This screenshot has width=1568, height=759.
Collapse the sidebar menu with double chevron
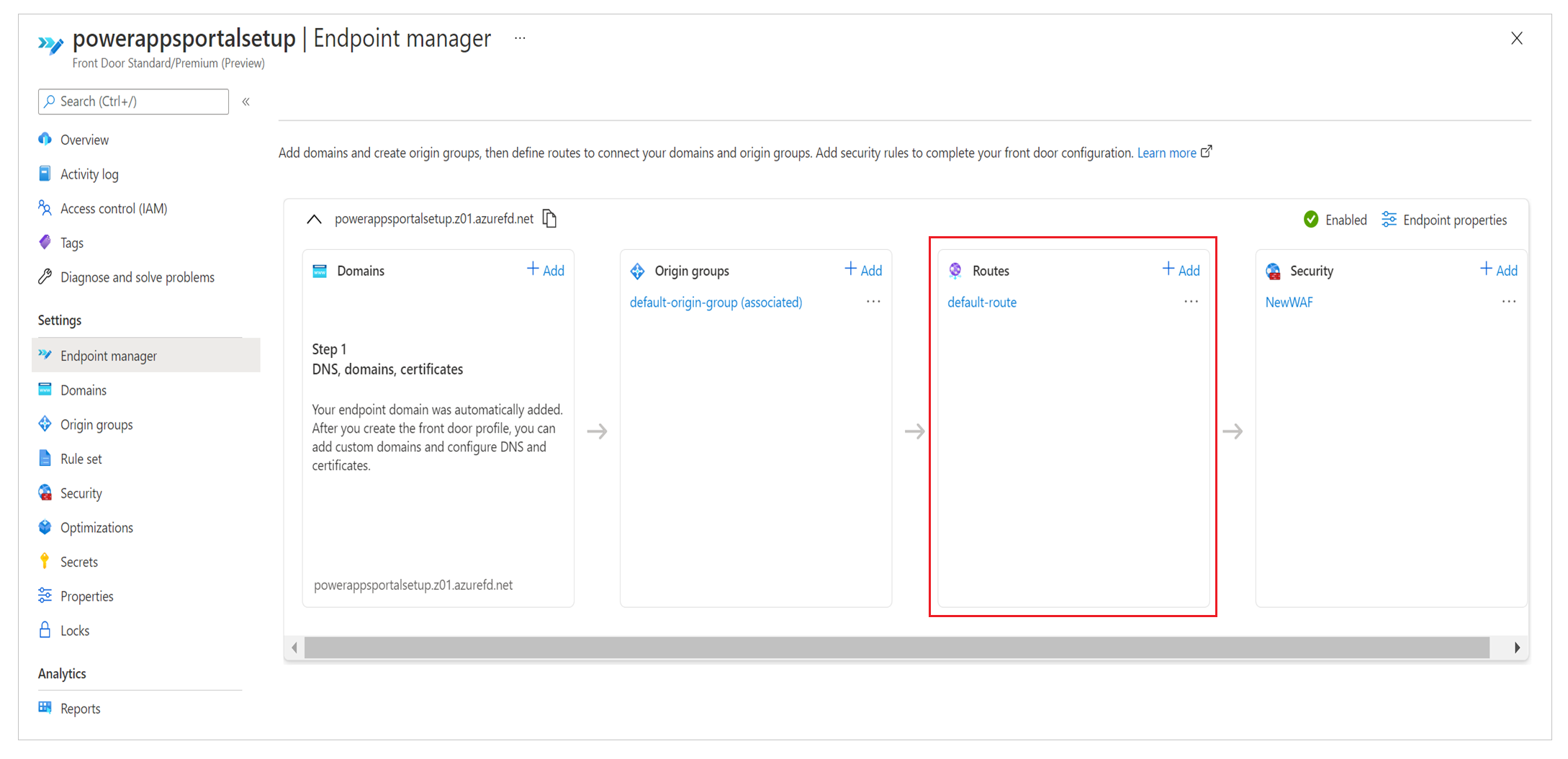(246, 102)
